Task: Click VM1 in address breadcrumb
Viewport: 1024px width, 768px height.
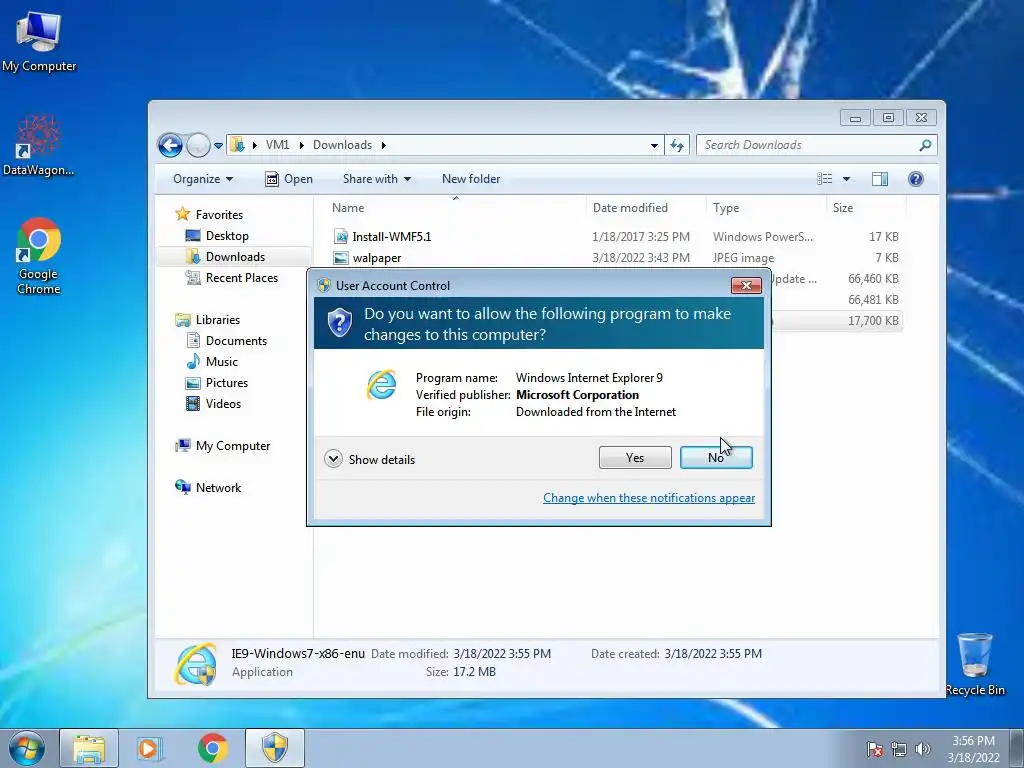Action: [x=278, y=145]
